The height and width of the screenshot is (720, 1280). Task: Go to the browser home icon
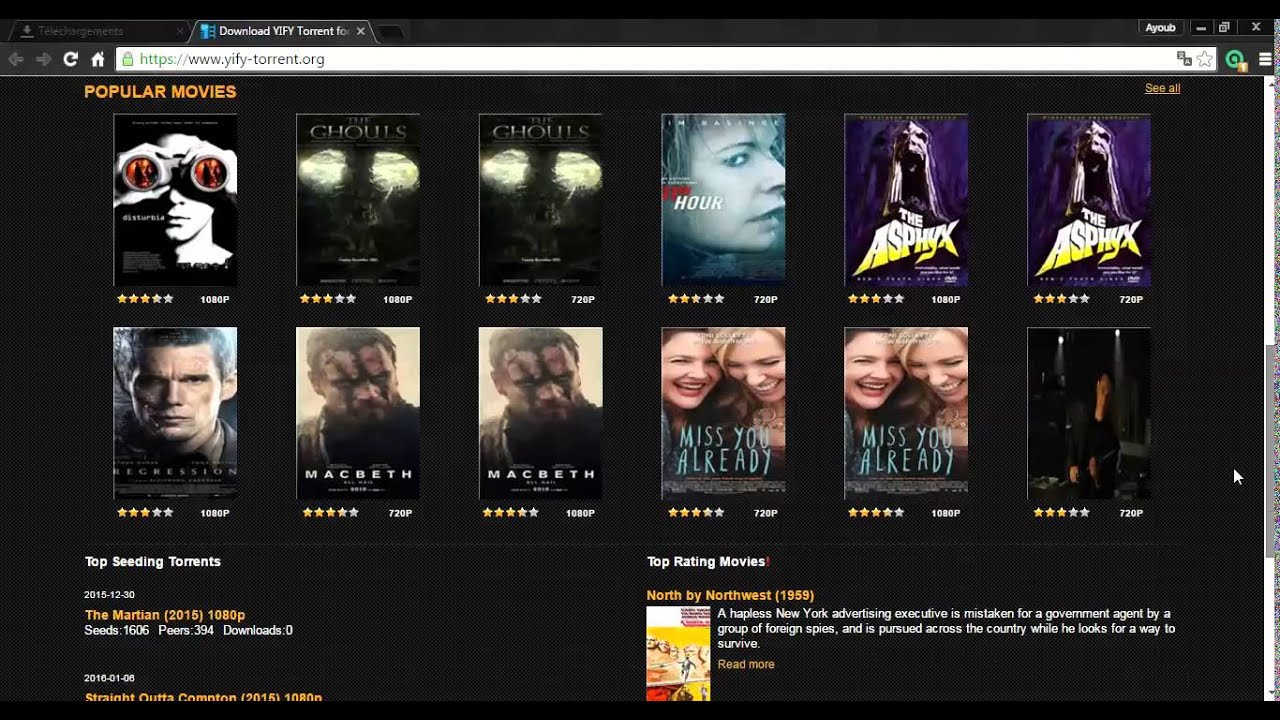pos(98,59)
